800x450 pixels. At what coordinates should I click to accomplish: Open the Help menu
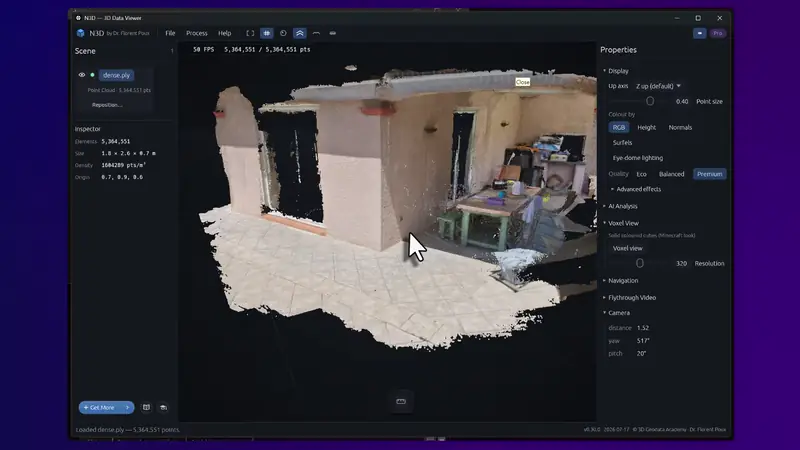point(224,33)
